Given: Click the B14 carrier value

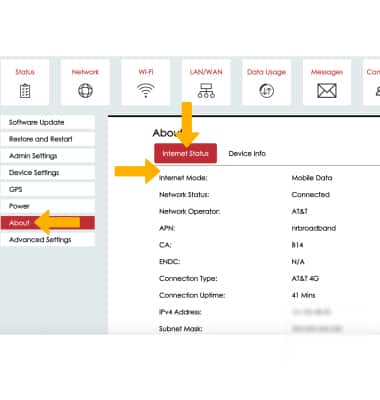Looking at the screenshot, I should [x=297, y=245].
